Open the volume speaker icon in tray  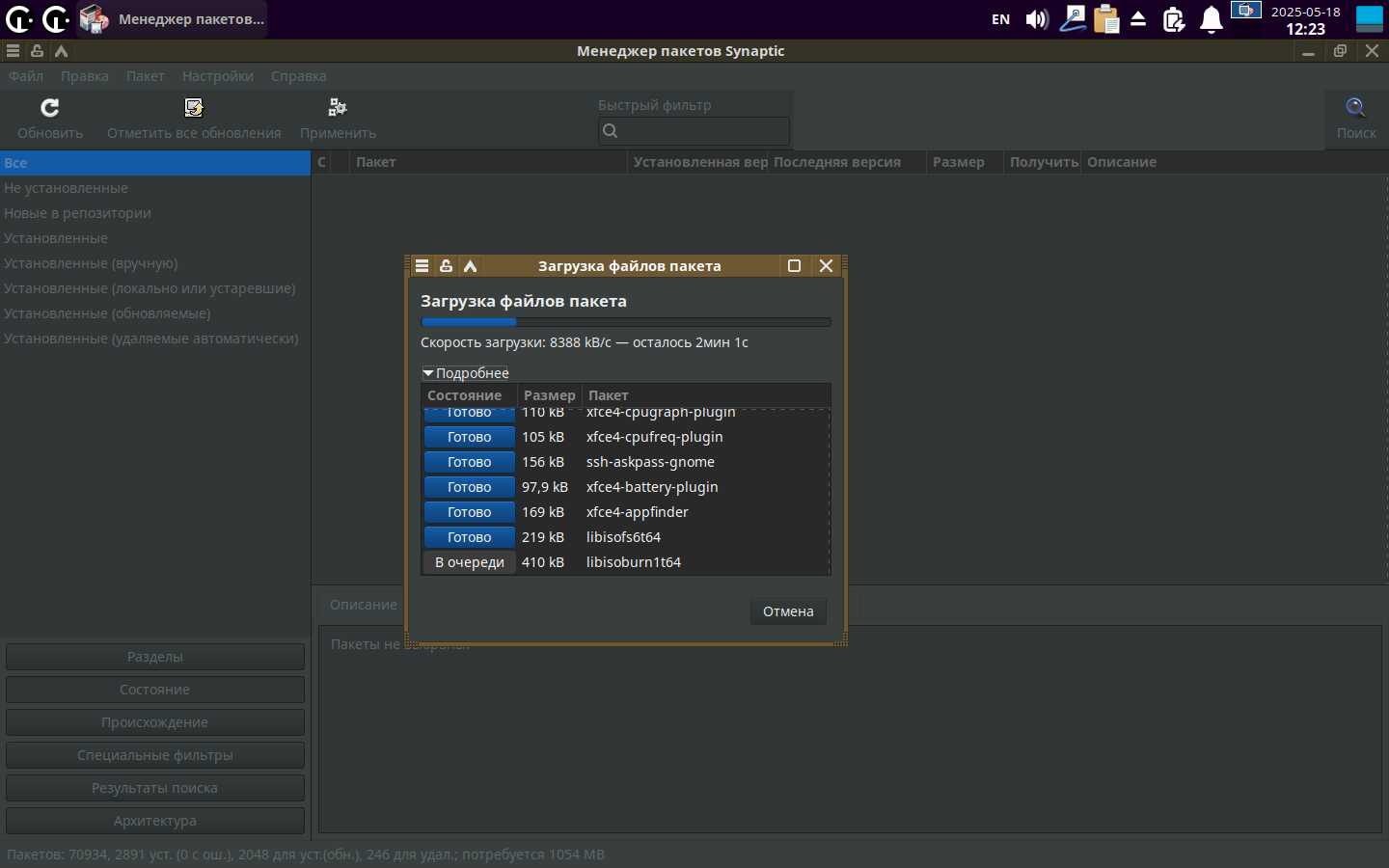point(1037,19)
